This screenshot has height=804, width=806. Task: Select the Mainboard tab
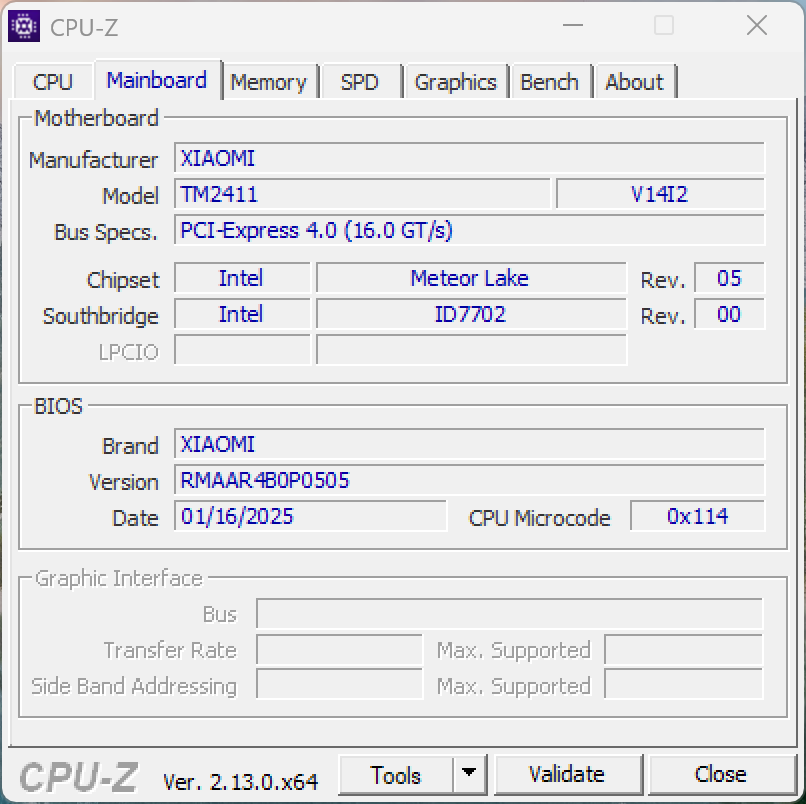[x=157, y=80]
